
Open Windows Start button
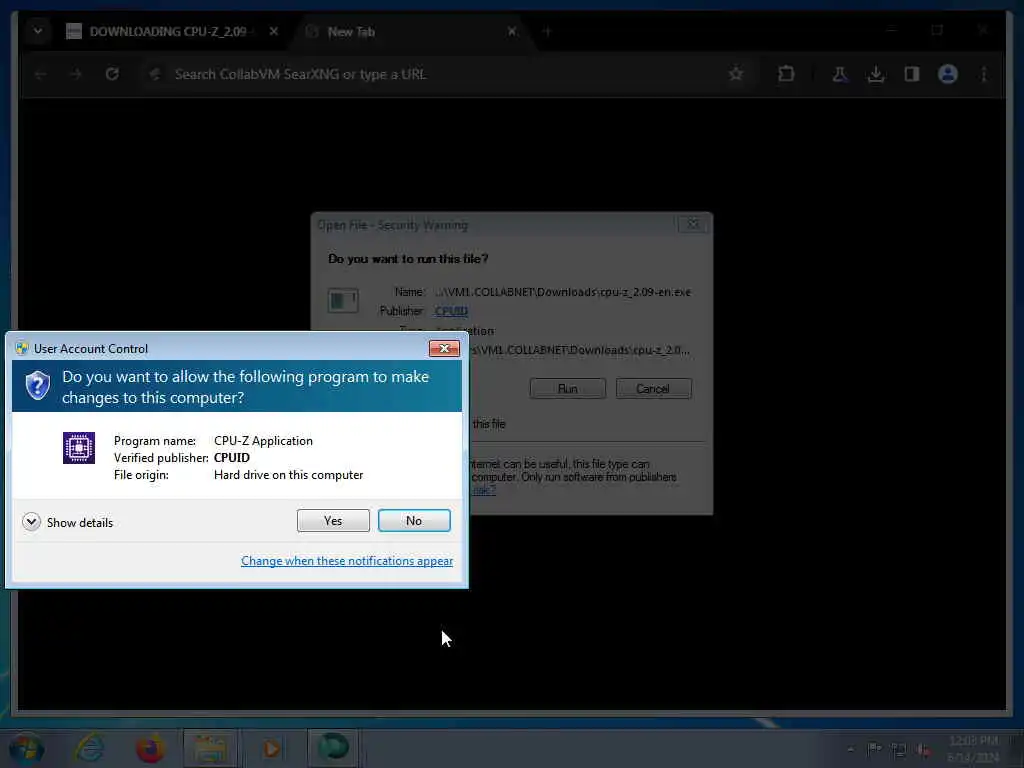pos(26,748)
